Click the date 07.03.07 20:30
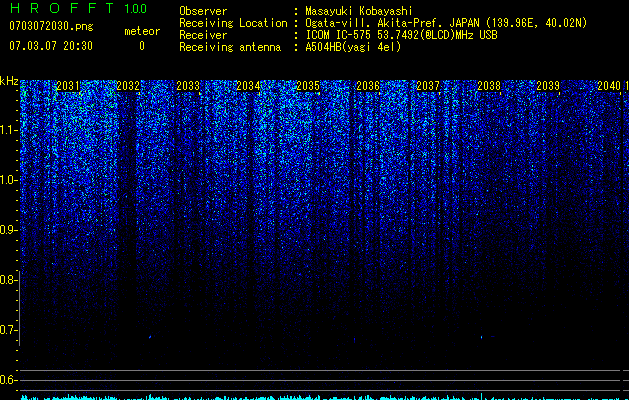The width and height of the screenshot is (629, 400). (x=51, y=46)
